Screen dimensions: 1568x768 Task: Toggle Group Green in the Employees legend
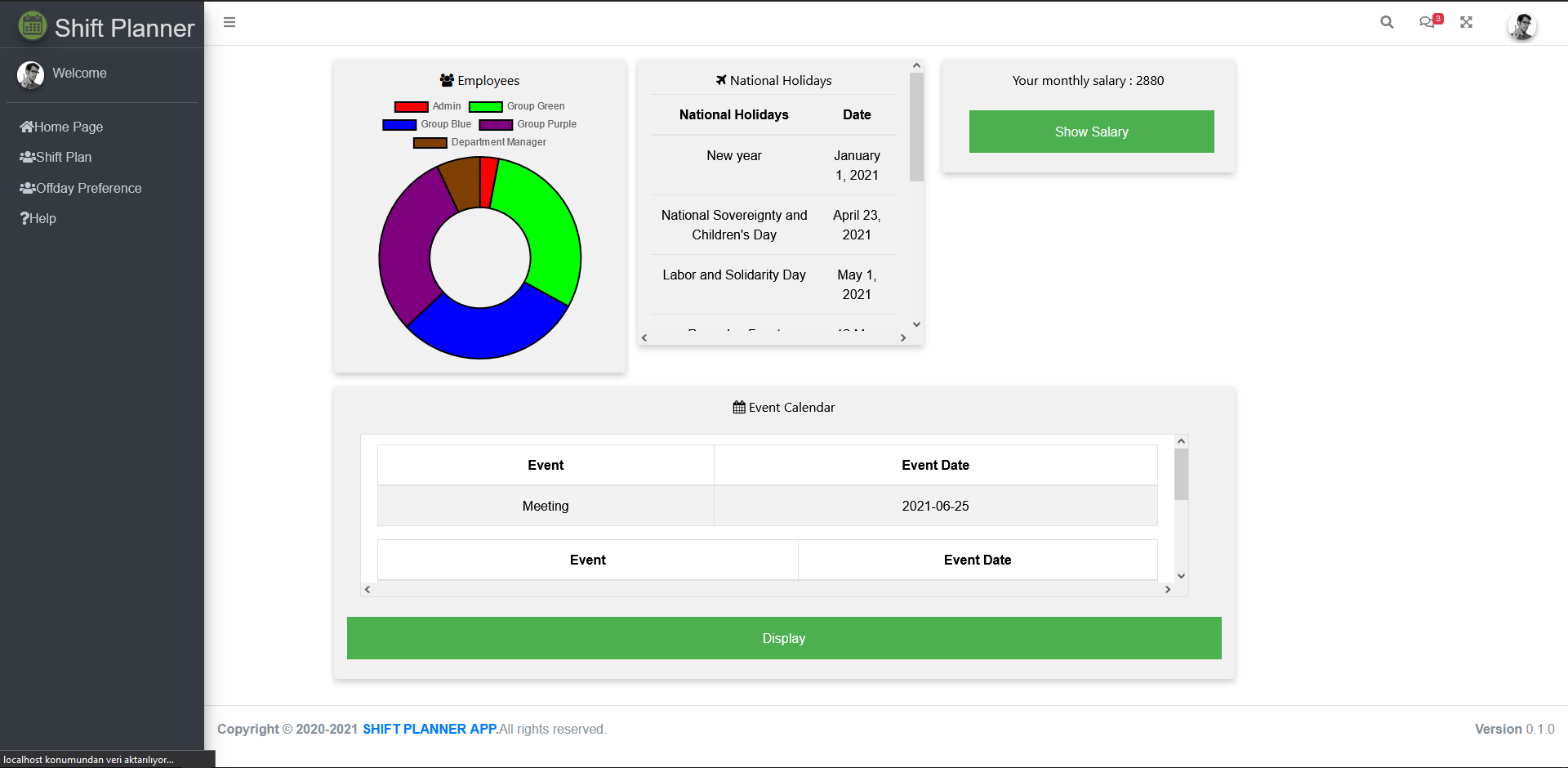click(518, 106)
